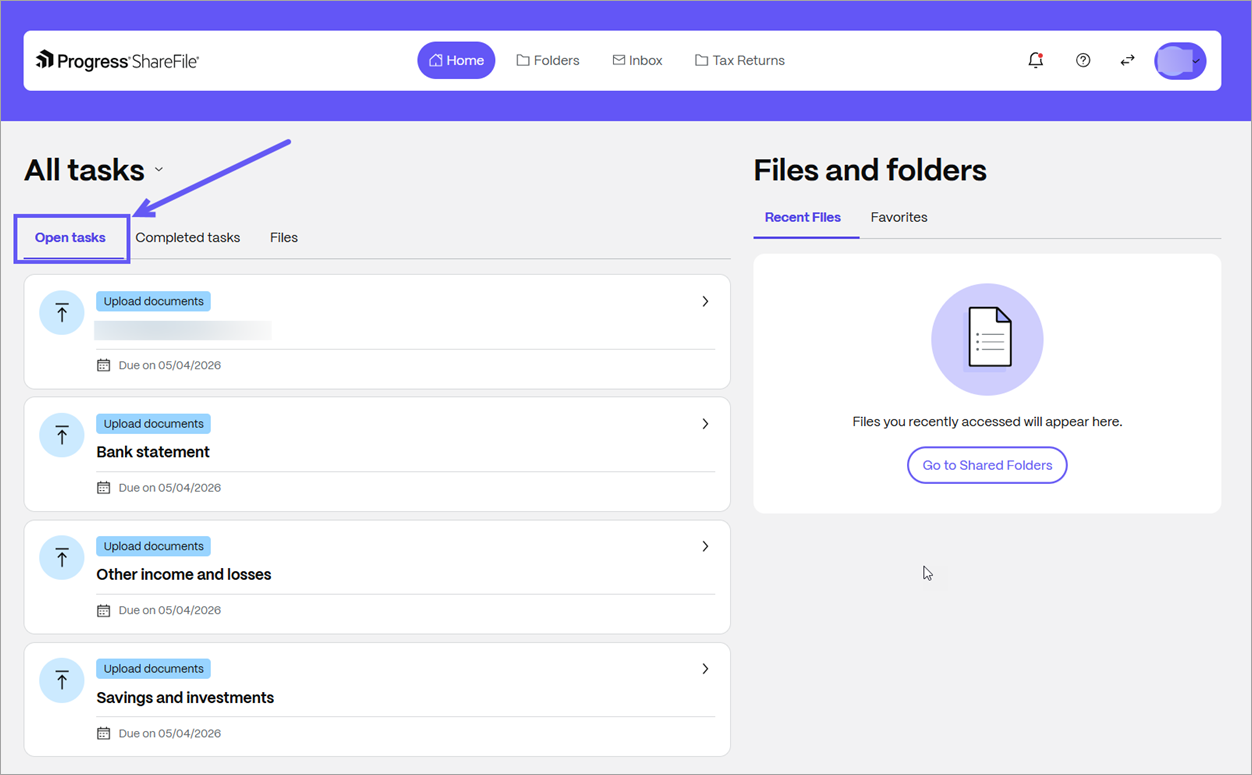
Task: Switch to the Favorites tab
Action: (898, 217)
